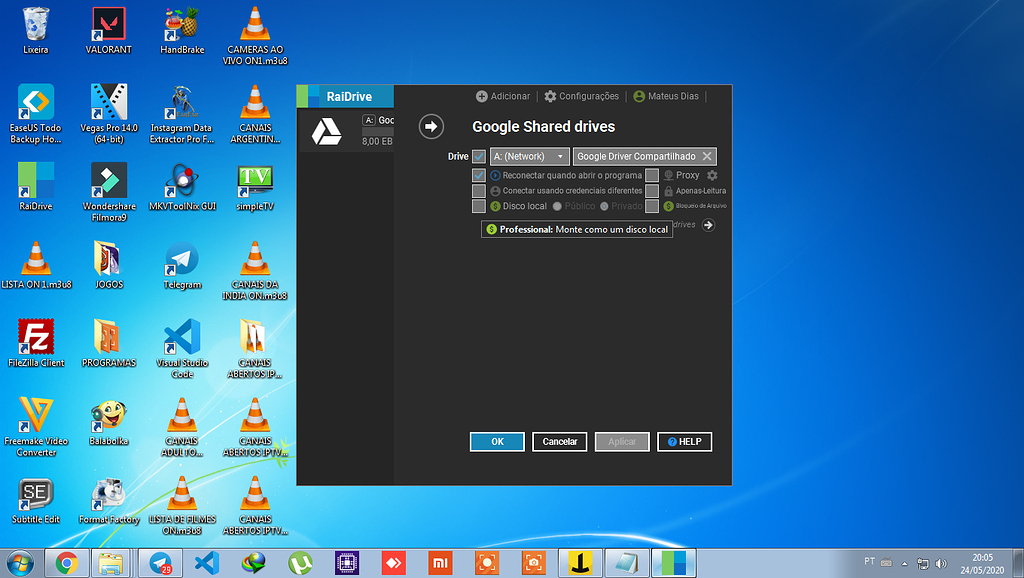Click the Proxy settings gear icon
The image size is (1024, 578).
[x=713, y=174]
